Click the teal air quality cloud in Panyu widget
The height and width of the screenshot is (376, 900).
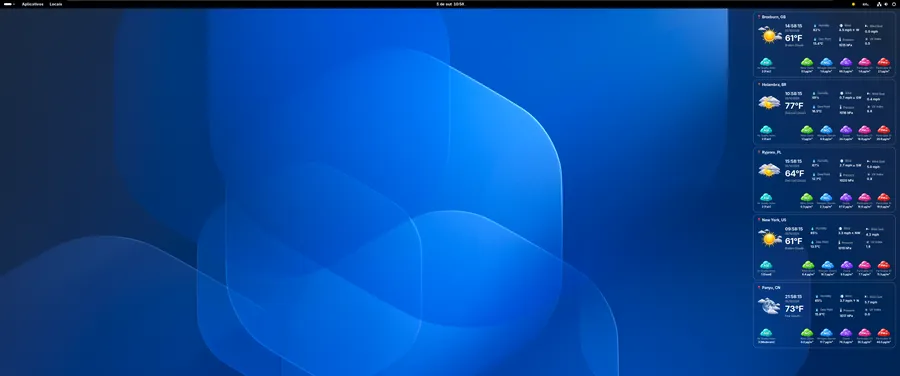tap(766, 333)
